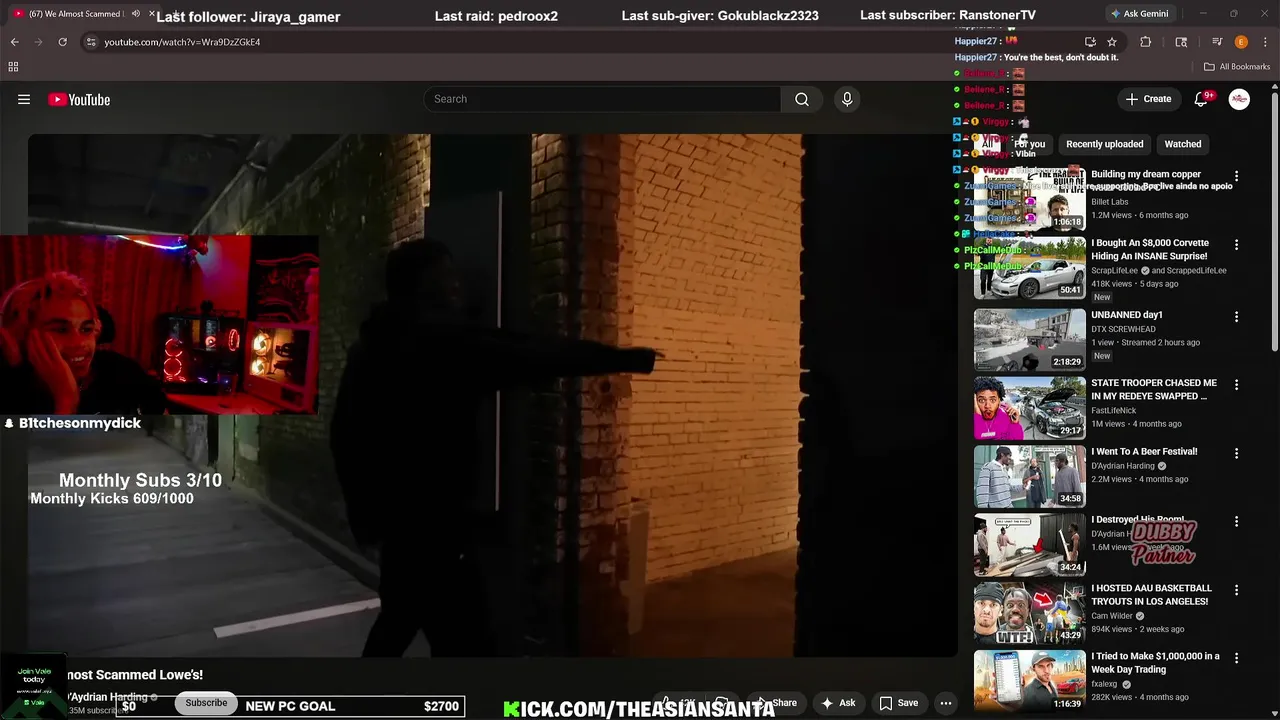The image size is (1280, 720).
Task: Open title 'I Bought An $8,000 Corvette'
Action: click(x=1150, y=250)
